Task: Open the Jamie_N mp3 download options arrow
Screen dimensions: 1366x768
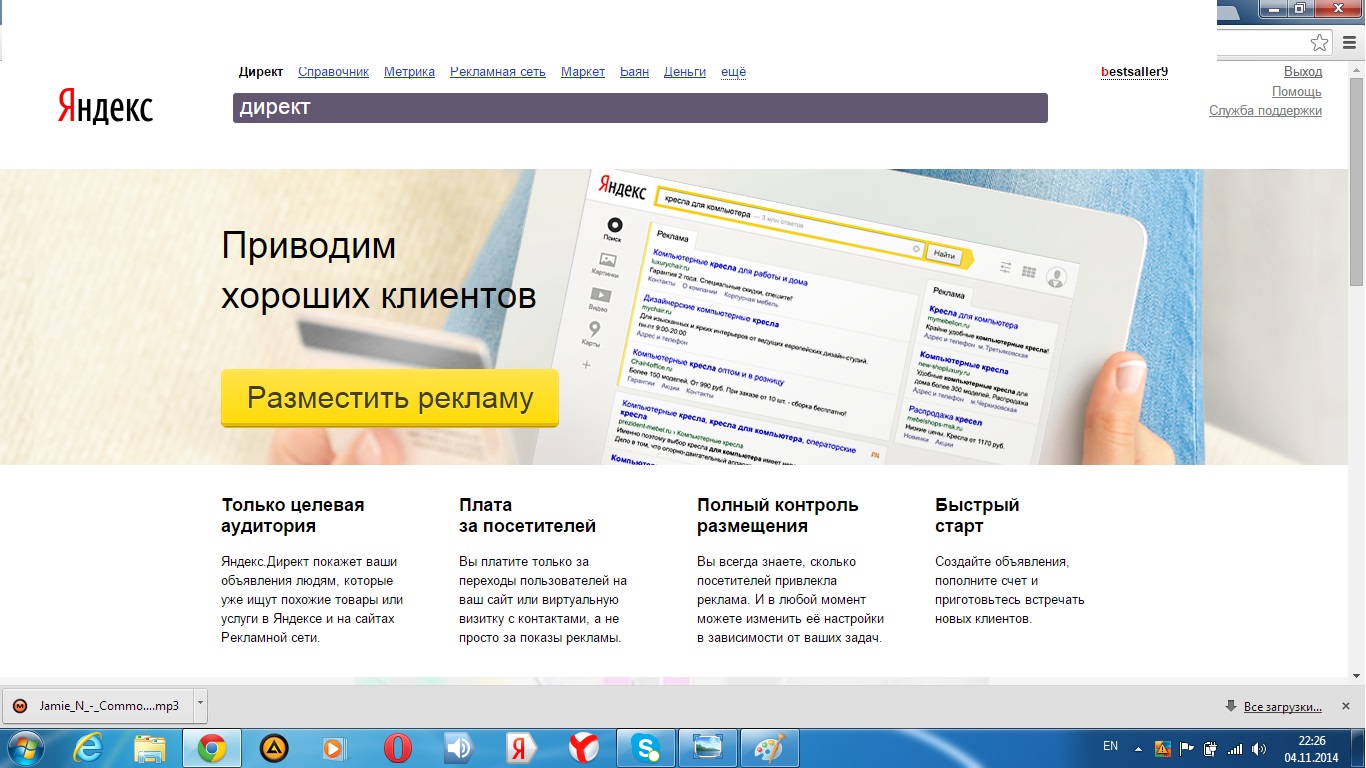Action: pyautogui.click(x=199, y=704)
